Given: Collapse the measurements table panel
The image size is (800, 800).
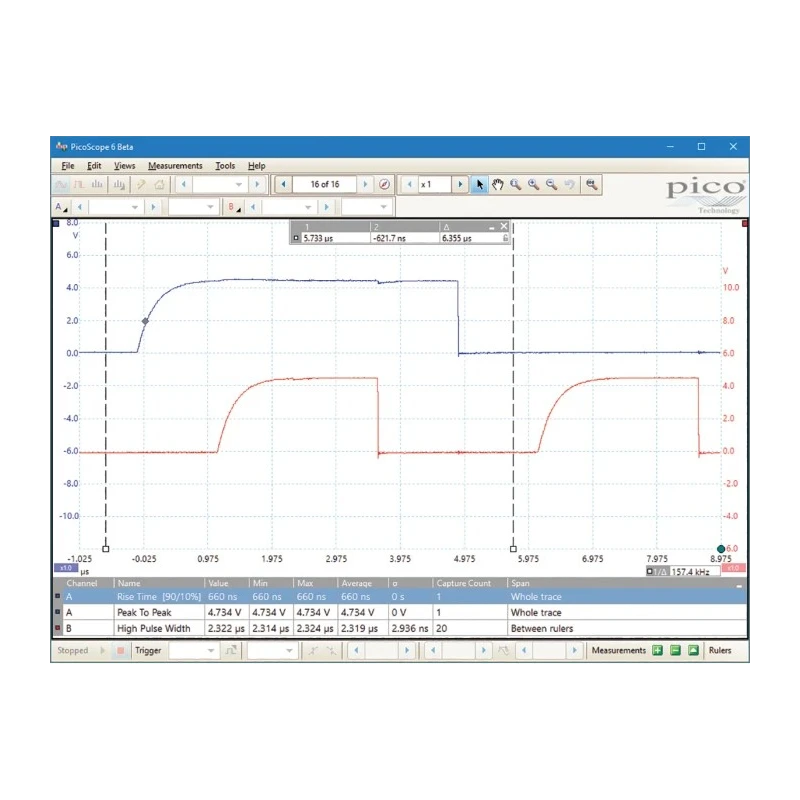Looking at the screenshot, I should click(739, 585).
